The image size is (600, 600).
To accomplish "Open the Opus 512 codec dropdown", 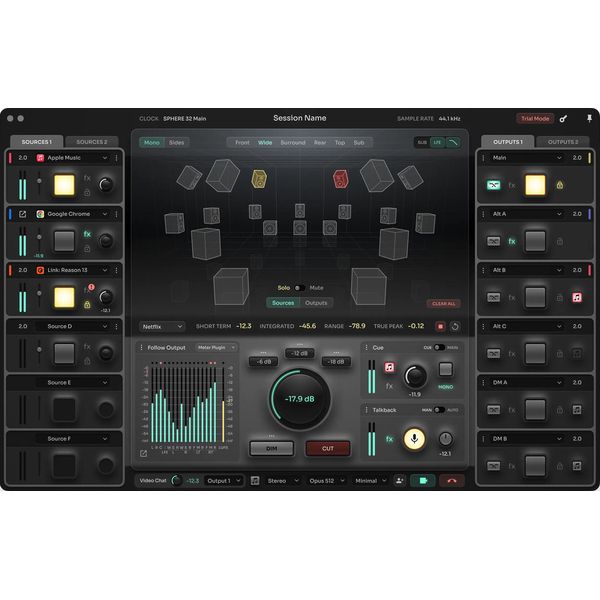I will [x=328, y=480].
